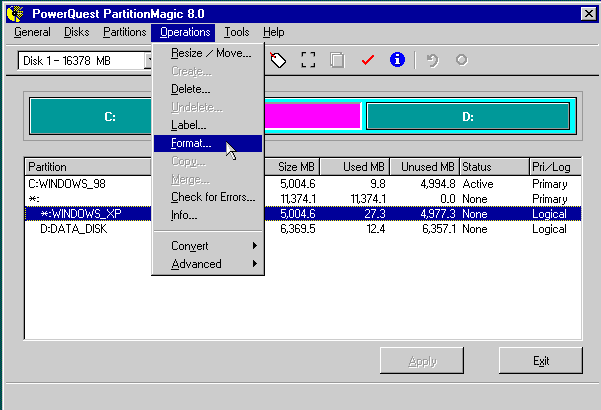Close the Operations menu from menu bar
601x410 pixels.
tap(183, 32)
